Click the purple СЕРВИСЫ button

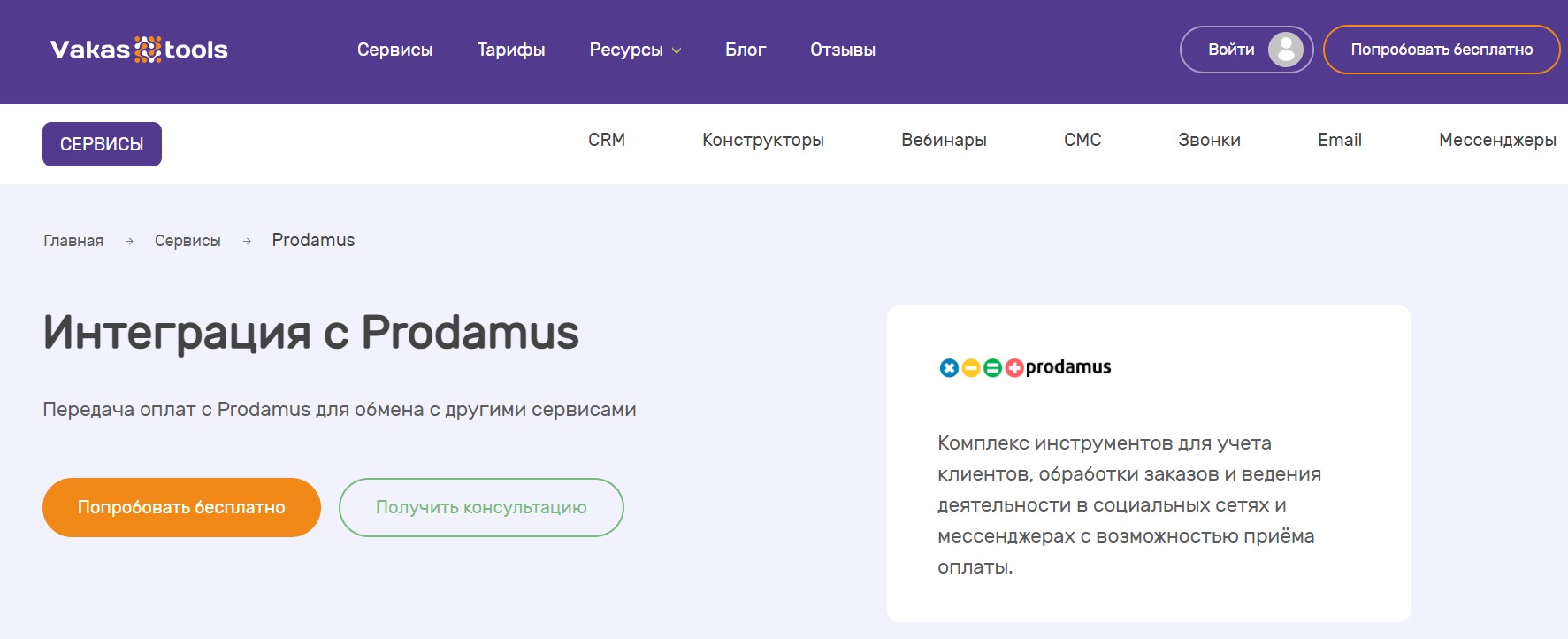102,144
